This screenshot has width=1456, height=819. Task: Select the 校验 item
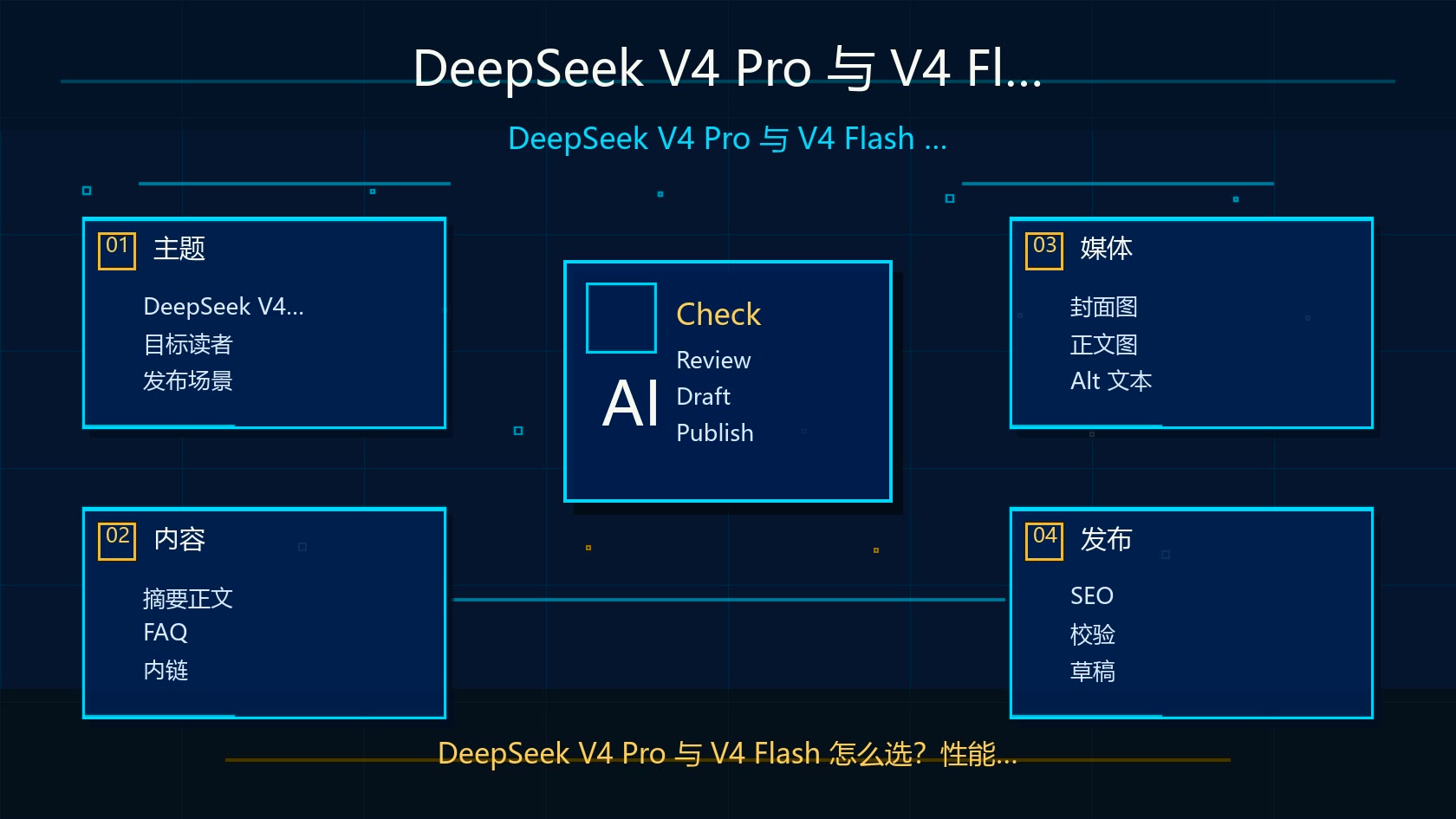[1093, 634]
